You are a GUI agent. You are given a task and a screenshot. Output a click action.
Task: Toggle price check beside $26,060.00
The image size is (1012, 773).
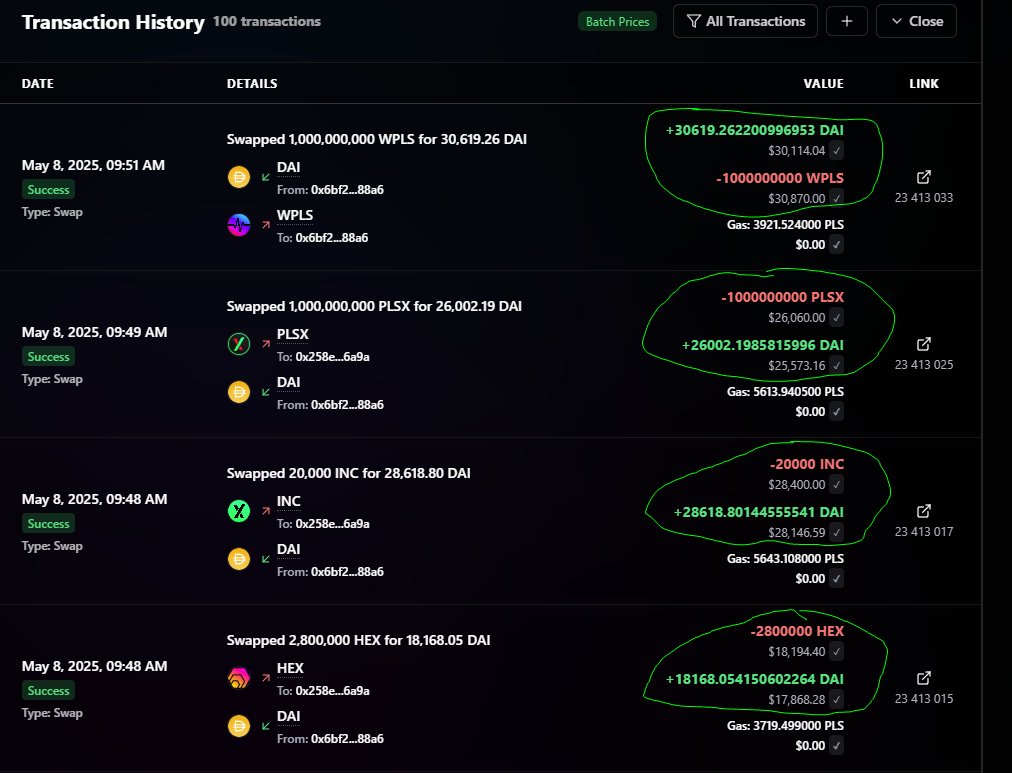pos(836,318)
